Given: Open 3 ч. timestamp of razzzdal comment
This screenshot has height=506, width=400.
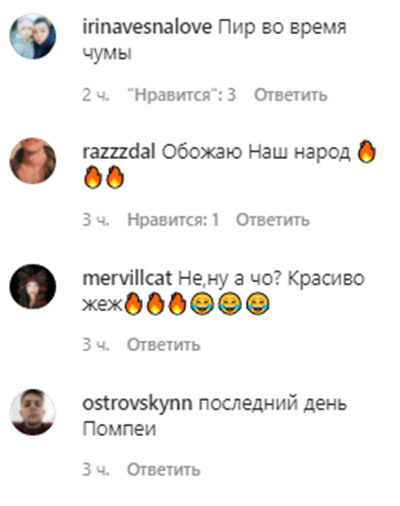Looking at the screenshot, I should pos(96,220).
